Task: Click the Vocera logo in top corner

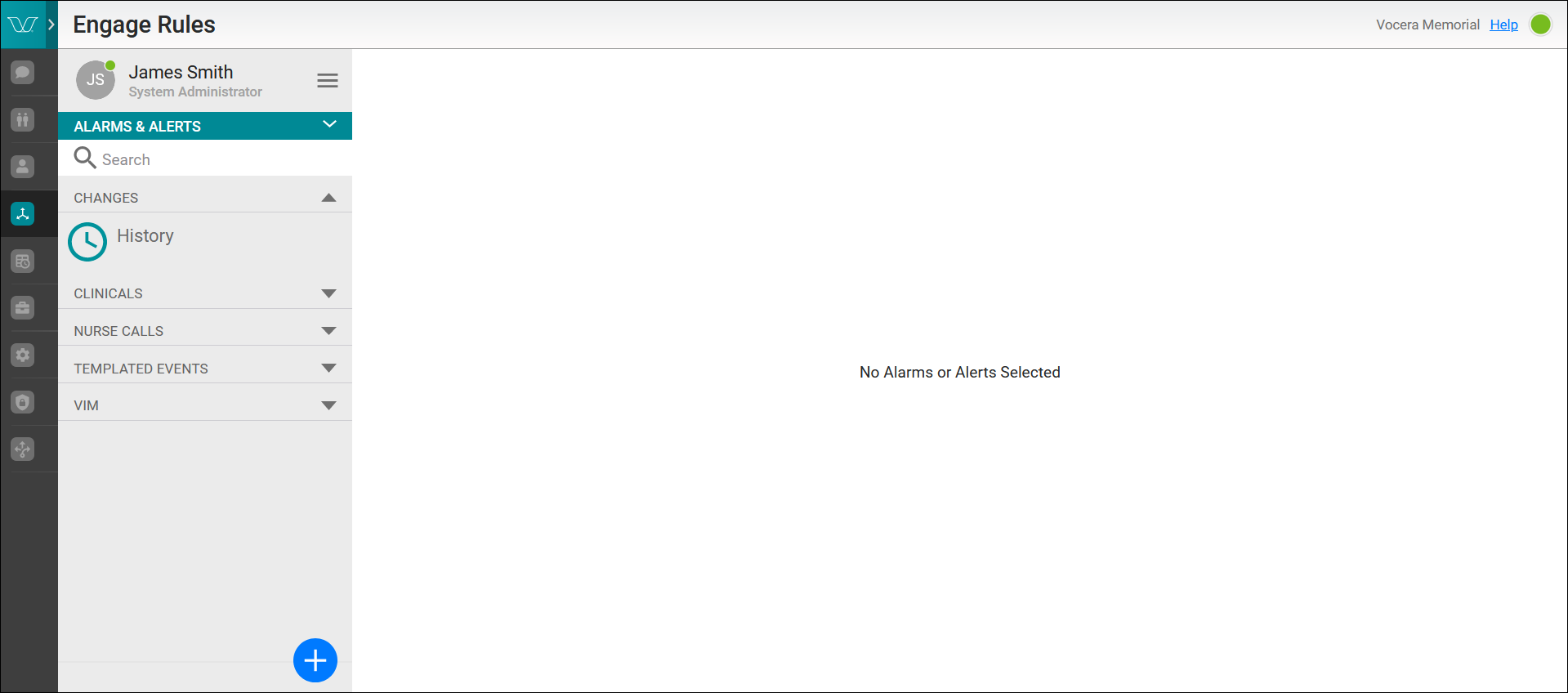Action: coord(22,25)
